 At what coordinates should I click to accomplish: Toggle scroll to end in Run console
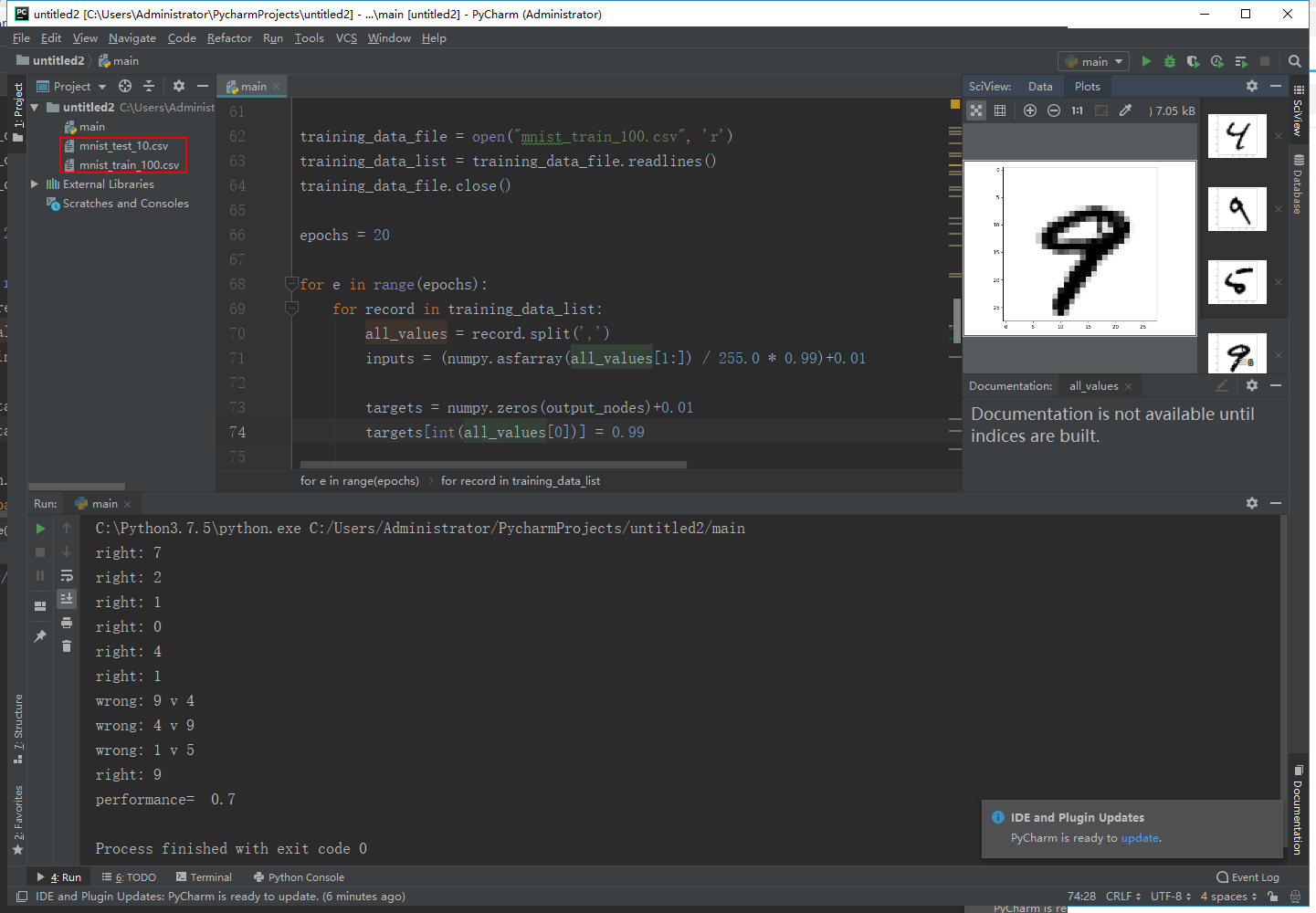[67, 599]
